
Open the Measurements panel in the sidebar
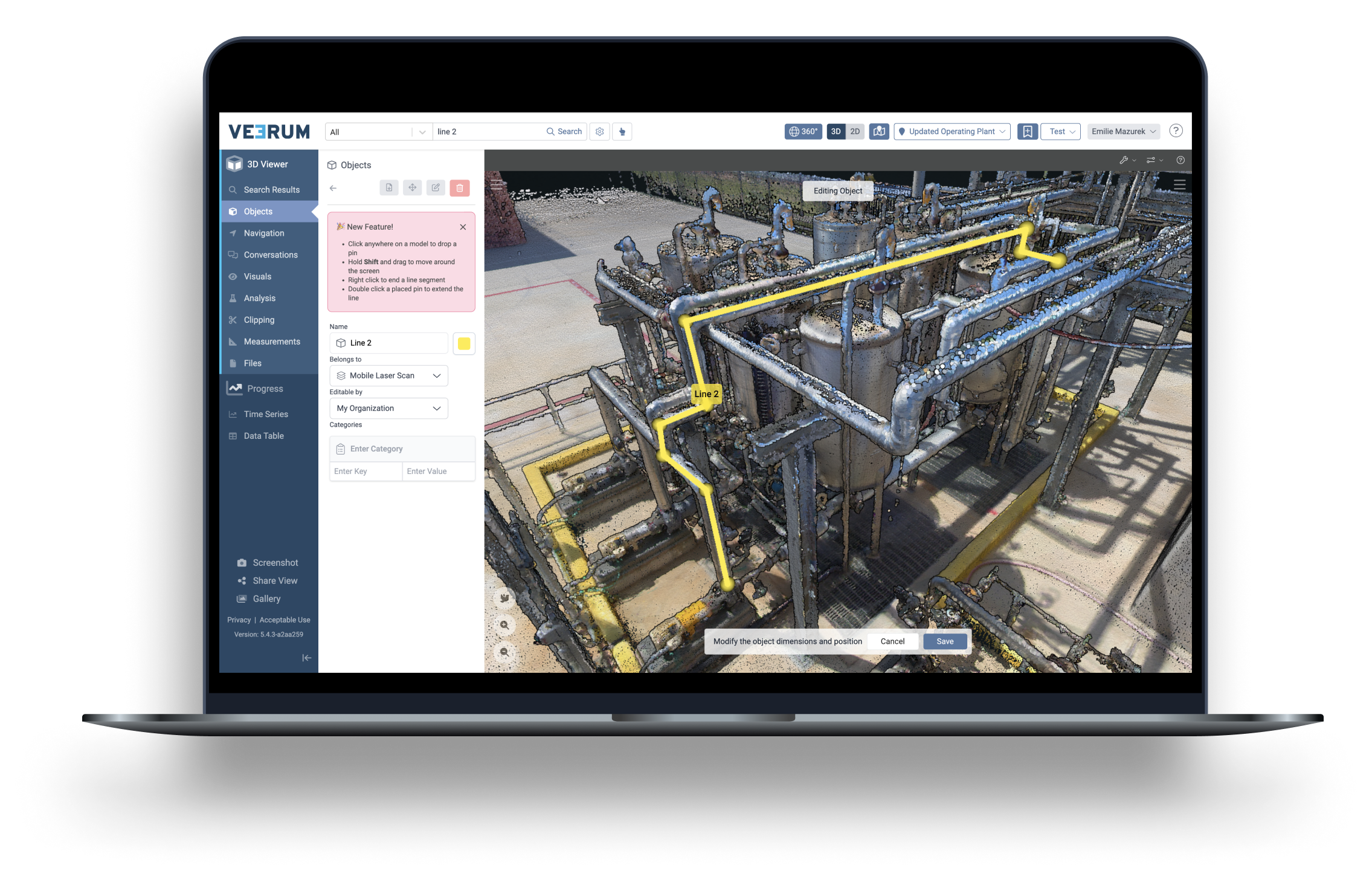(x=271, y=342)
